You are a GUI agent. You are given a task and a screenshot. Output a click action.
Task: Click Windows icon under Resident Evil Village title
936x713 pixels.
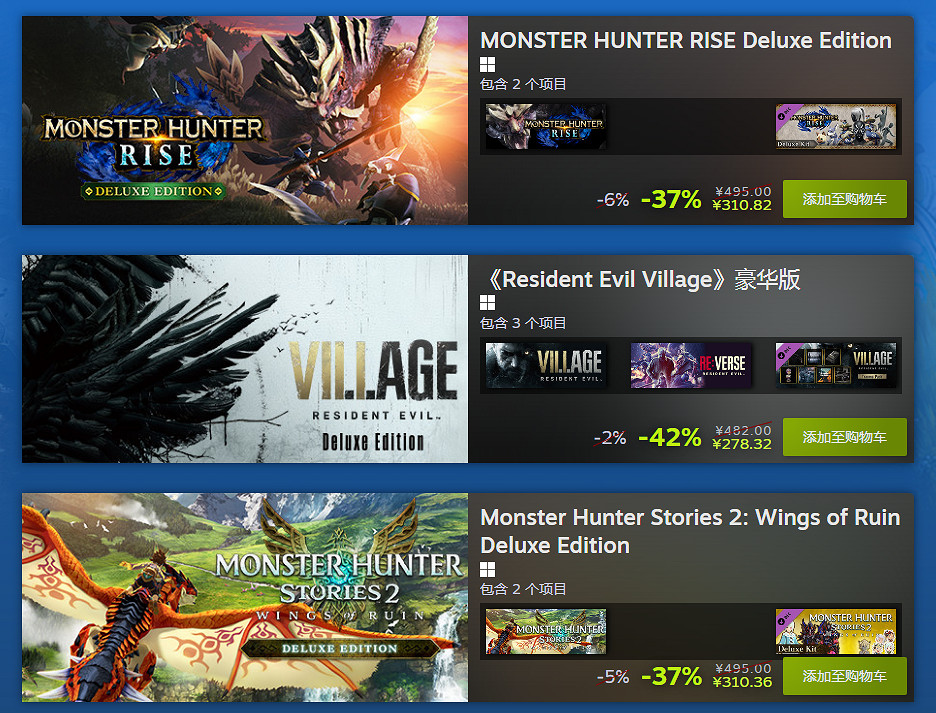coord(487,303)
